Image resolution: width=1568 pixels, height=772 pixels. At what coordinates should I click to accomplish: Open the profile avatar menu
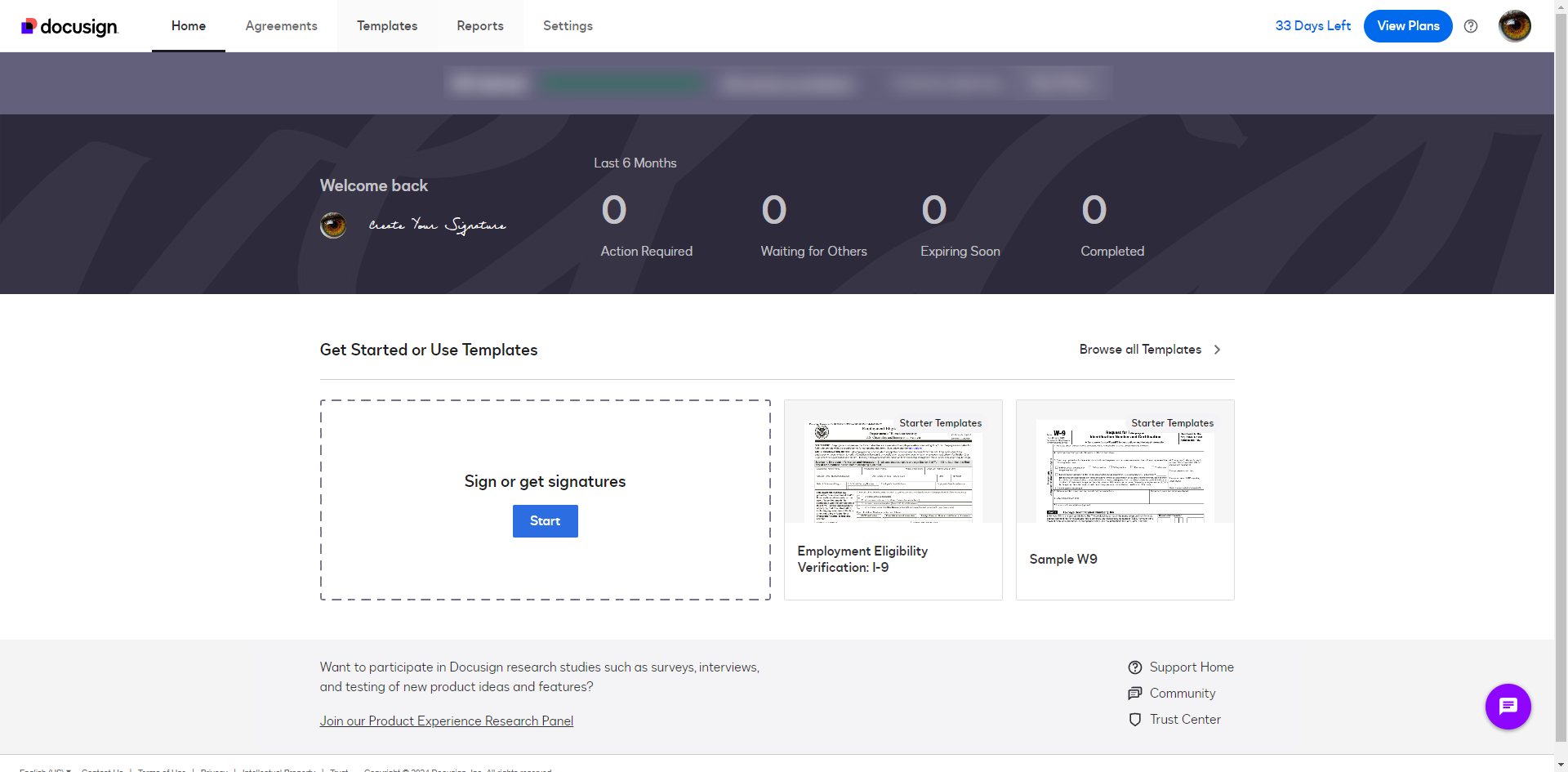[x=1514, y=25]
